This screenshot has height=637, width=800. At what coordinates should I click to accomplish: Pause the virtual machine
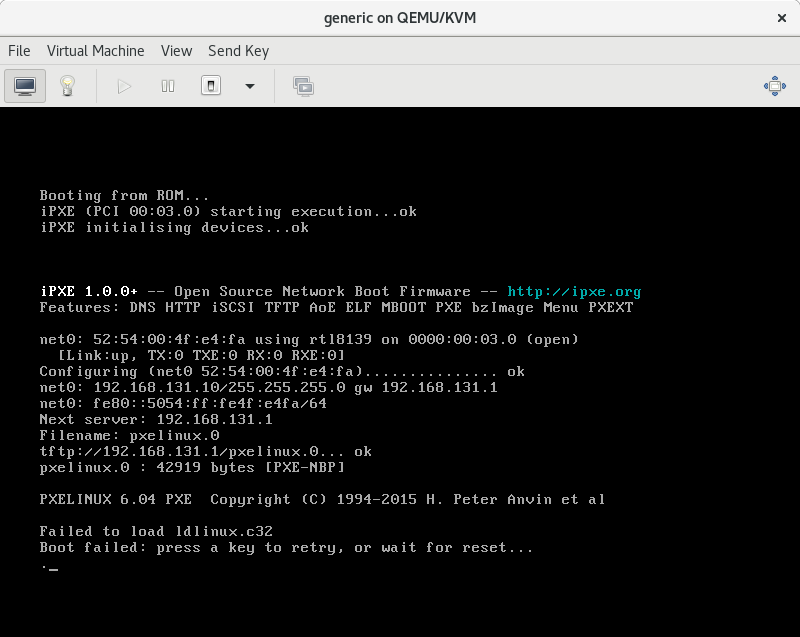[x=168, y=86]
